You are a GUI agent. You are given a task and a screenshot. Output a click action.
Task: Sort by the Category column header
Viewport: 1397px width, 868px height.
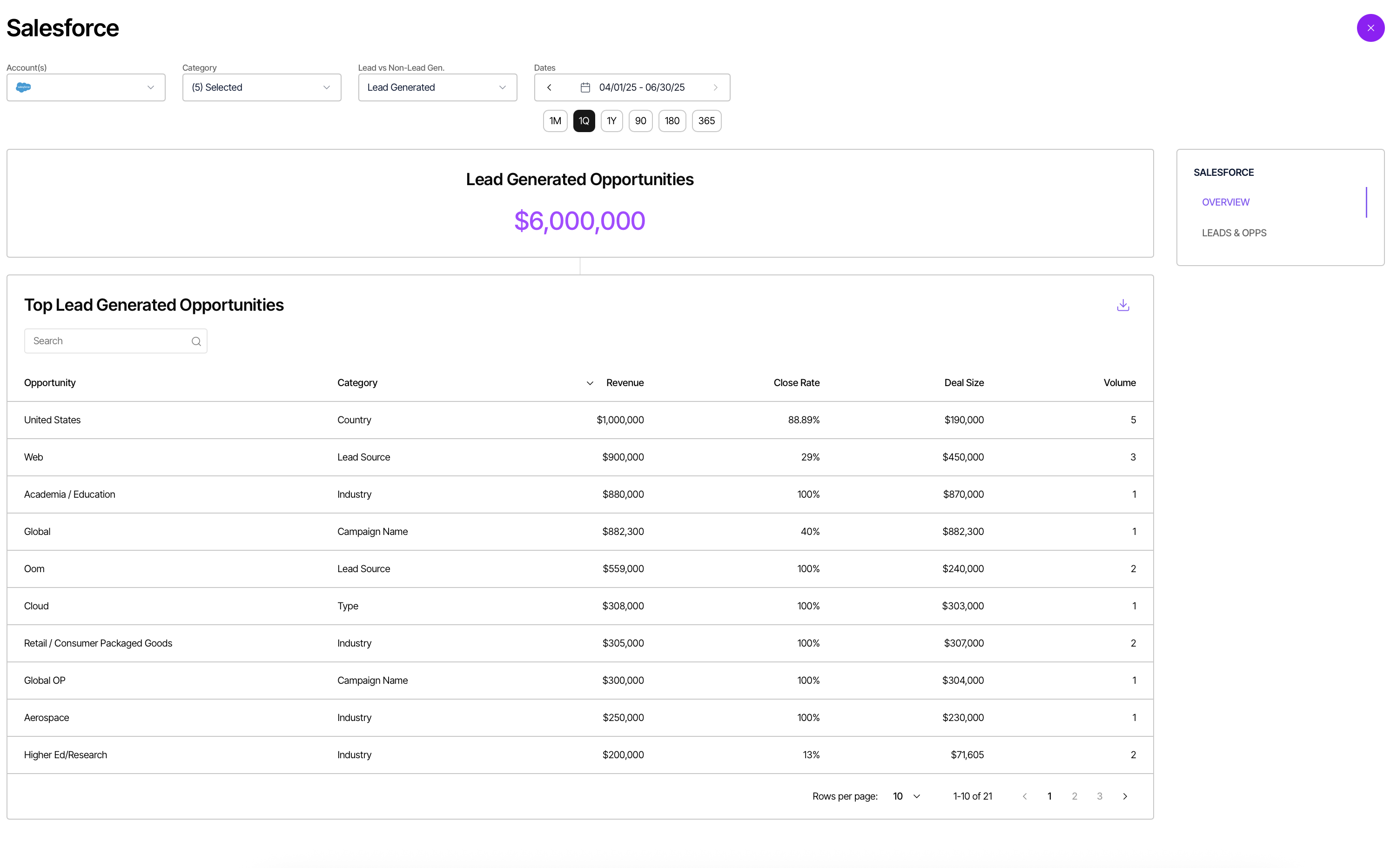[356, 383]
